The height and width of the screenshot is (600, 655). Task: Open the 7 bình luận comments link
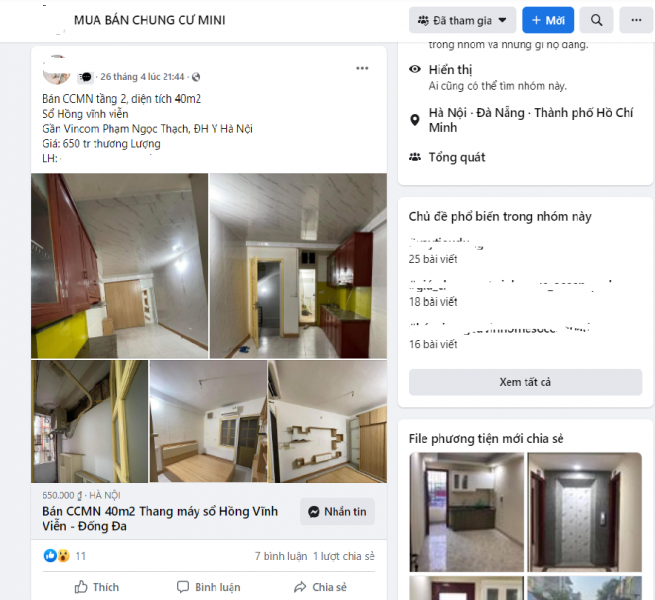pos(281,556)
